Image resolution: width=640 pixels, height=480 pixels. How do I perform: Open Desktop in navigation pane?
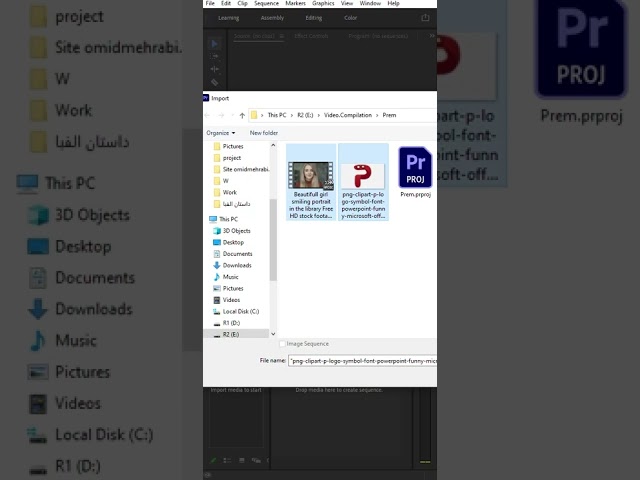pos(229,242)
